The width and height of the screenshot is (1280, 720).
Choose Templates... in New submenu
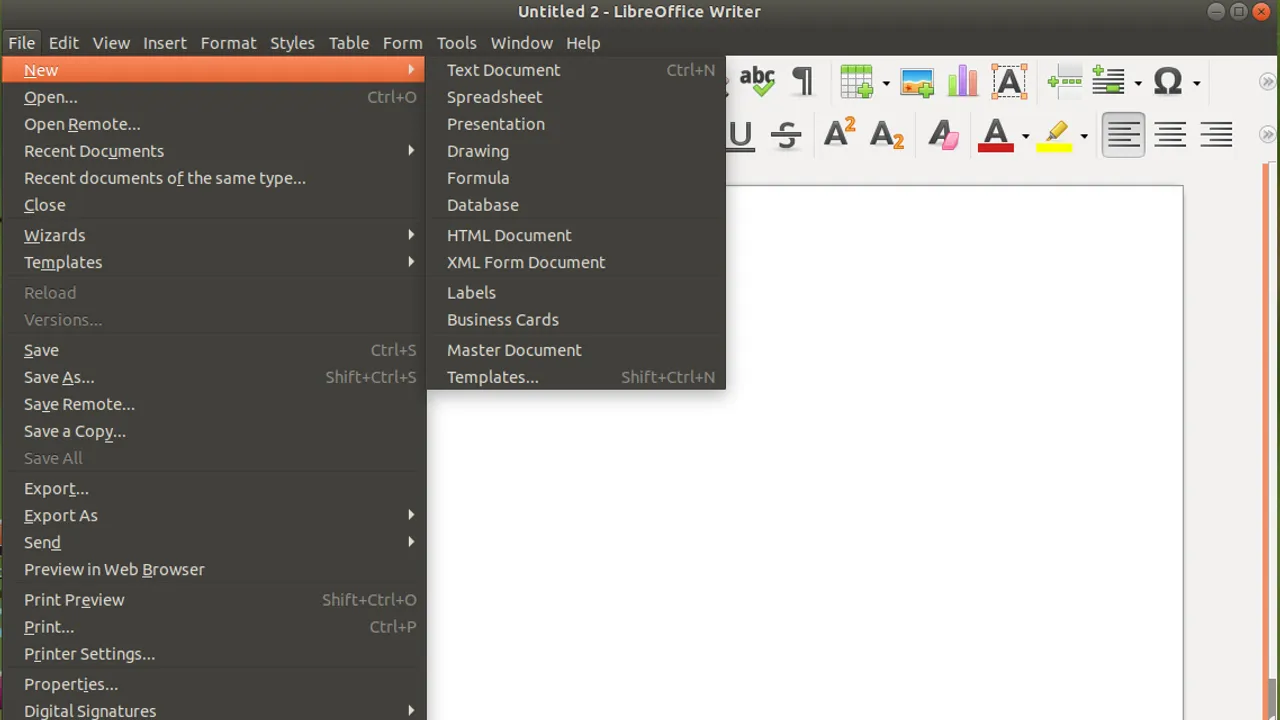[576, 377]
